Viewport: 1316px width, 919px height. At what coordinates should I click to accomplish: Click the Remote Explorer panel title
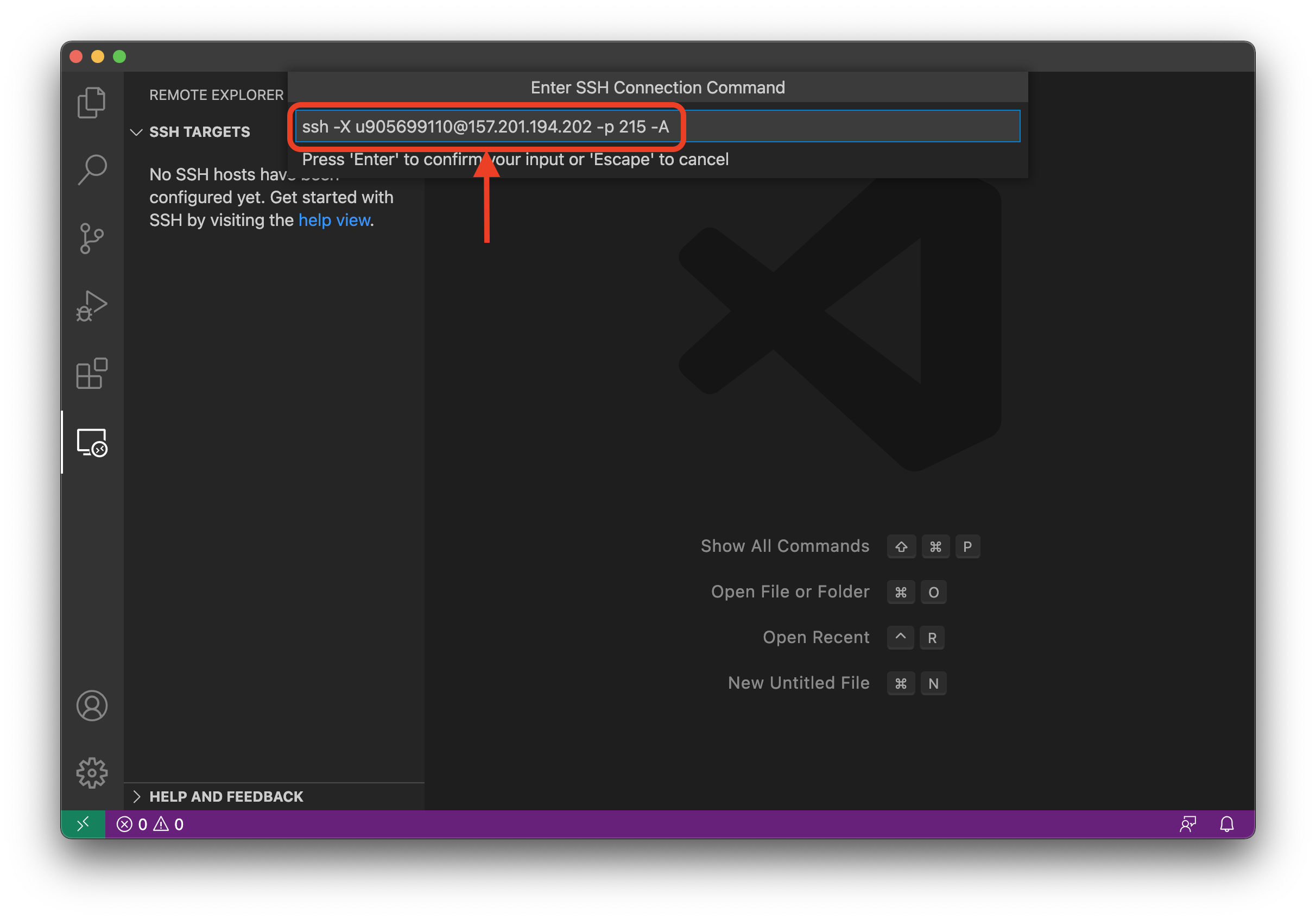point(216,95)
